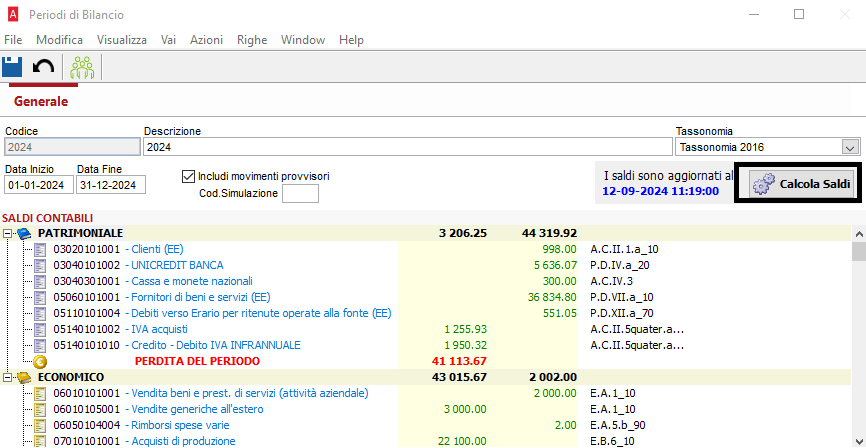The height and width of the screenshot is (448, 866).
Task: Click the icon beside Debiti verso Erario row
Action: pyautogui.click(x=41, y=313)
